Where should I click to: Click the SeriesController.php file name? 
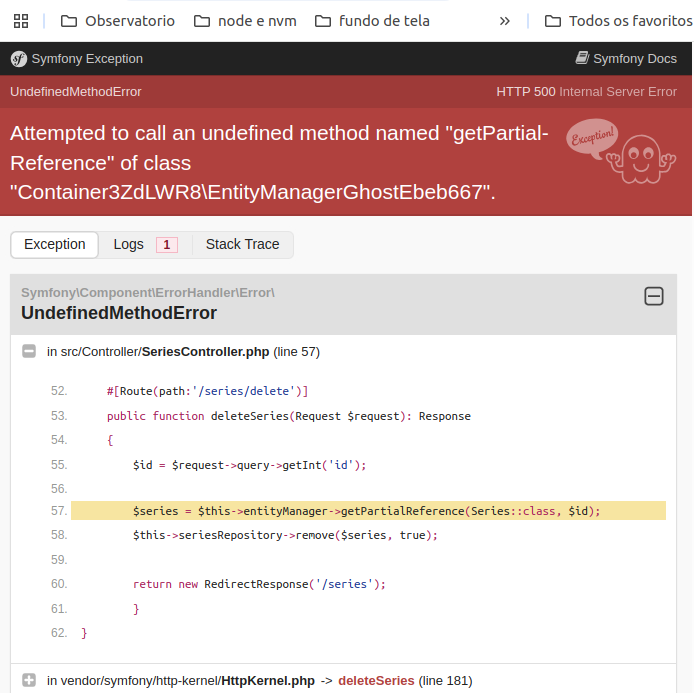click(x=205, y=352)
